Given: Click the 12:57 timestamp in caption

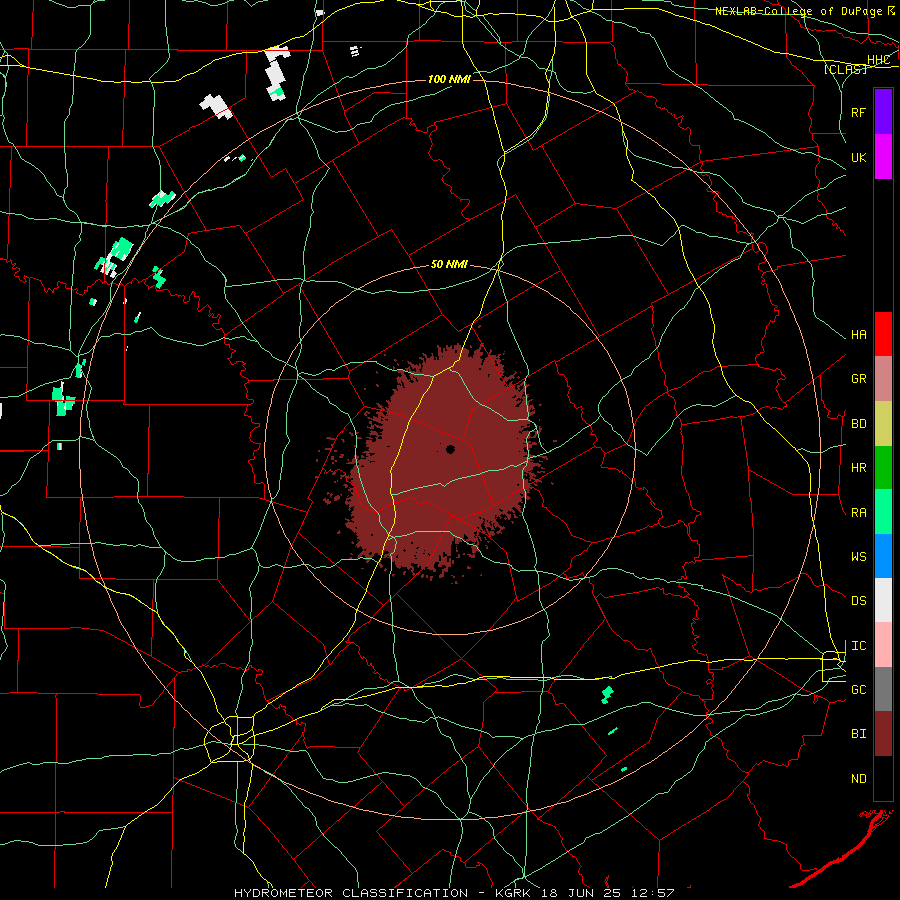Looking at the screenshot, I should click(655, 893).
